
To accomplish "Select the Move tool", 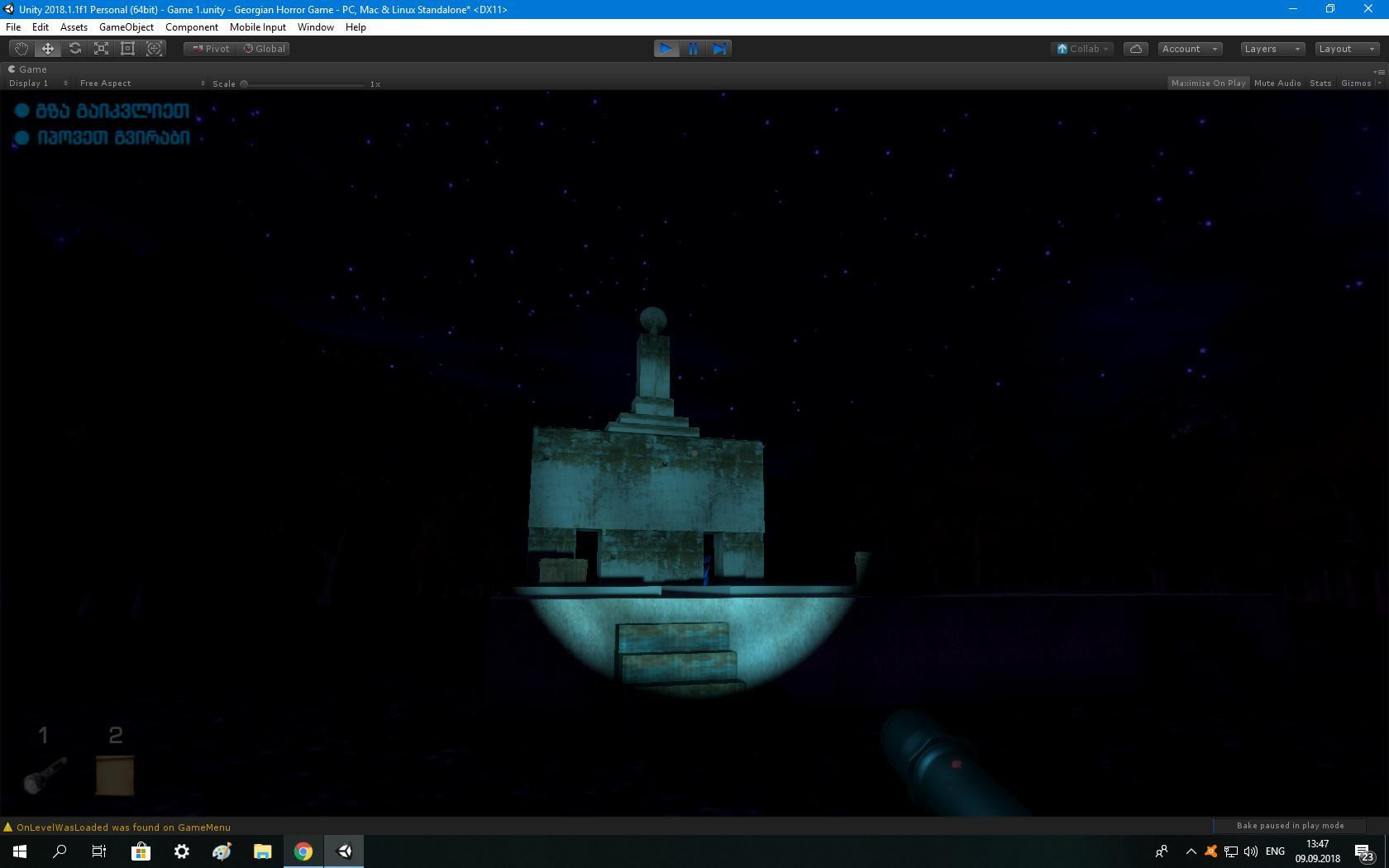I will pos(48,49).
